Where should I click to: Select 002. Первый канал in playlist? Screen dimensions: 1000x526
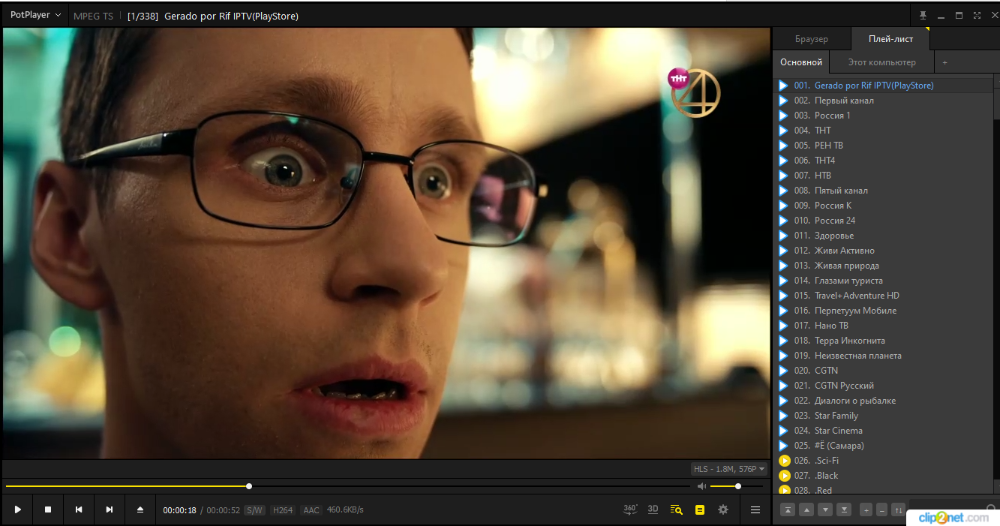(883, 100)
